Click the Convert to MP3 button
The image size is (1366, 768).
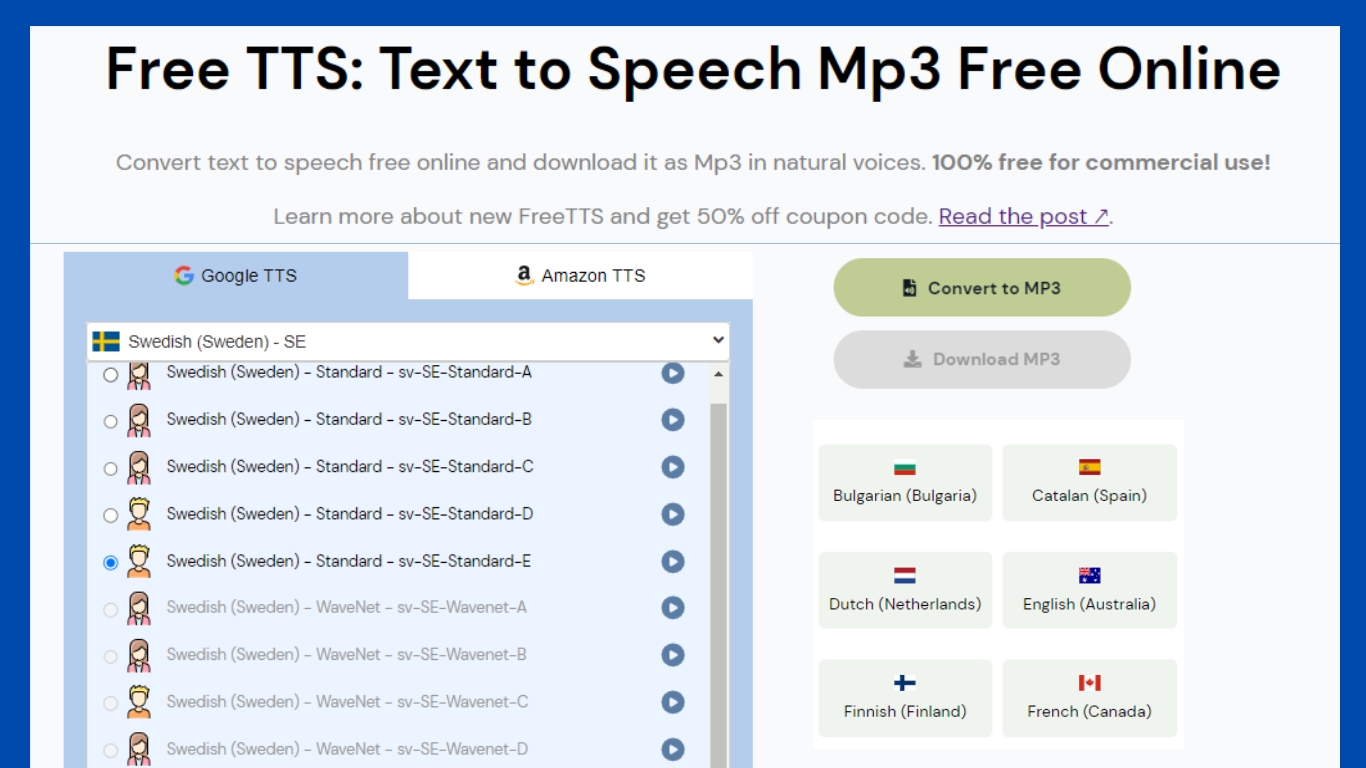[981, 288]
